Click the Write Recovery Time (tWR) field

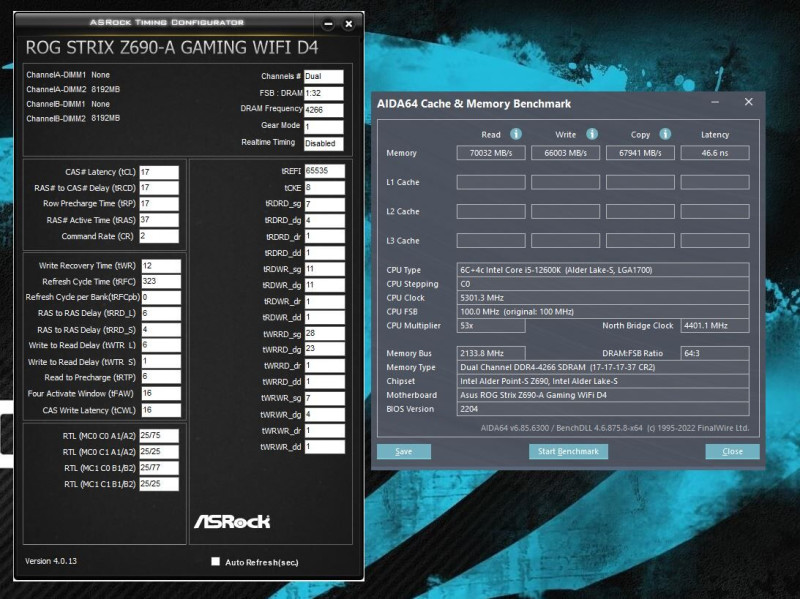161,266
